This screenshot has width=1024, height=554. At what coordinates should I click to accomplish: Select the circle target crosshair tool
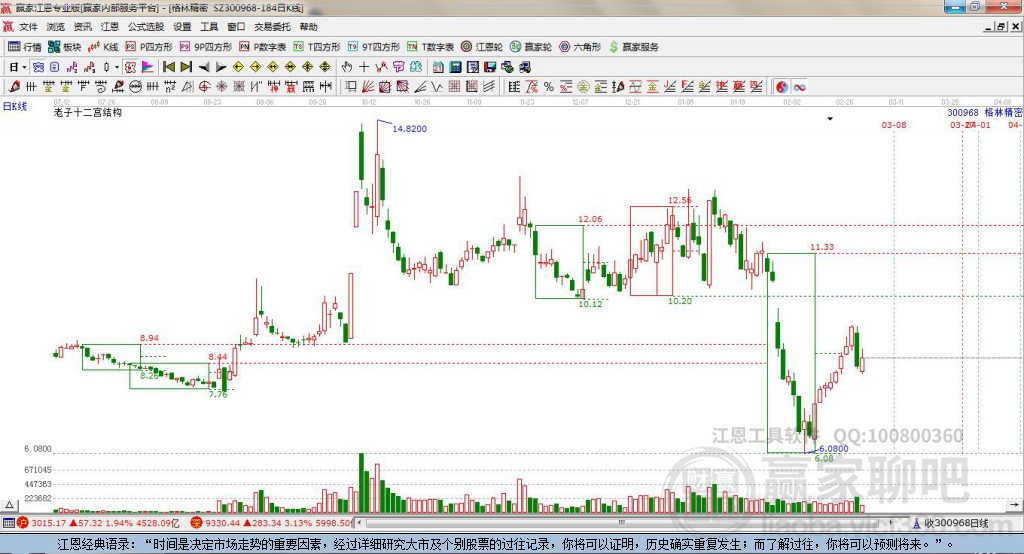204,86
